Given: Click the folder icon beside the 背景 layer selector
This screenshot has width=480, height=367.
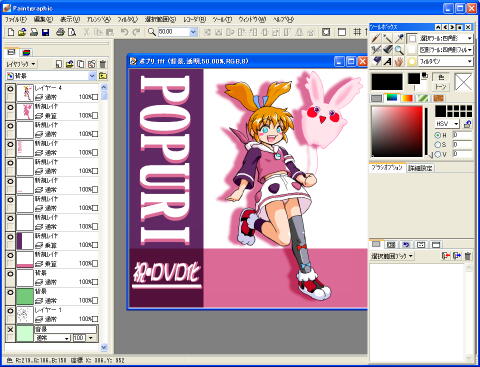Looking at the screenshot, I should tap(103, 76).
